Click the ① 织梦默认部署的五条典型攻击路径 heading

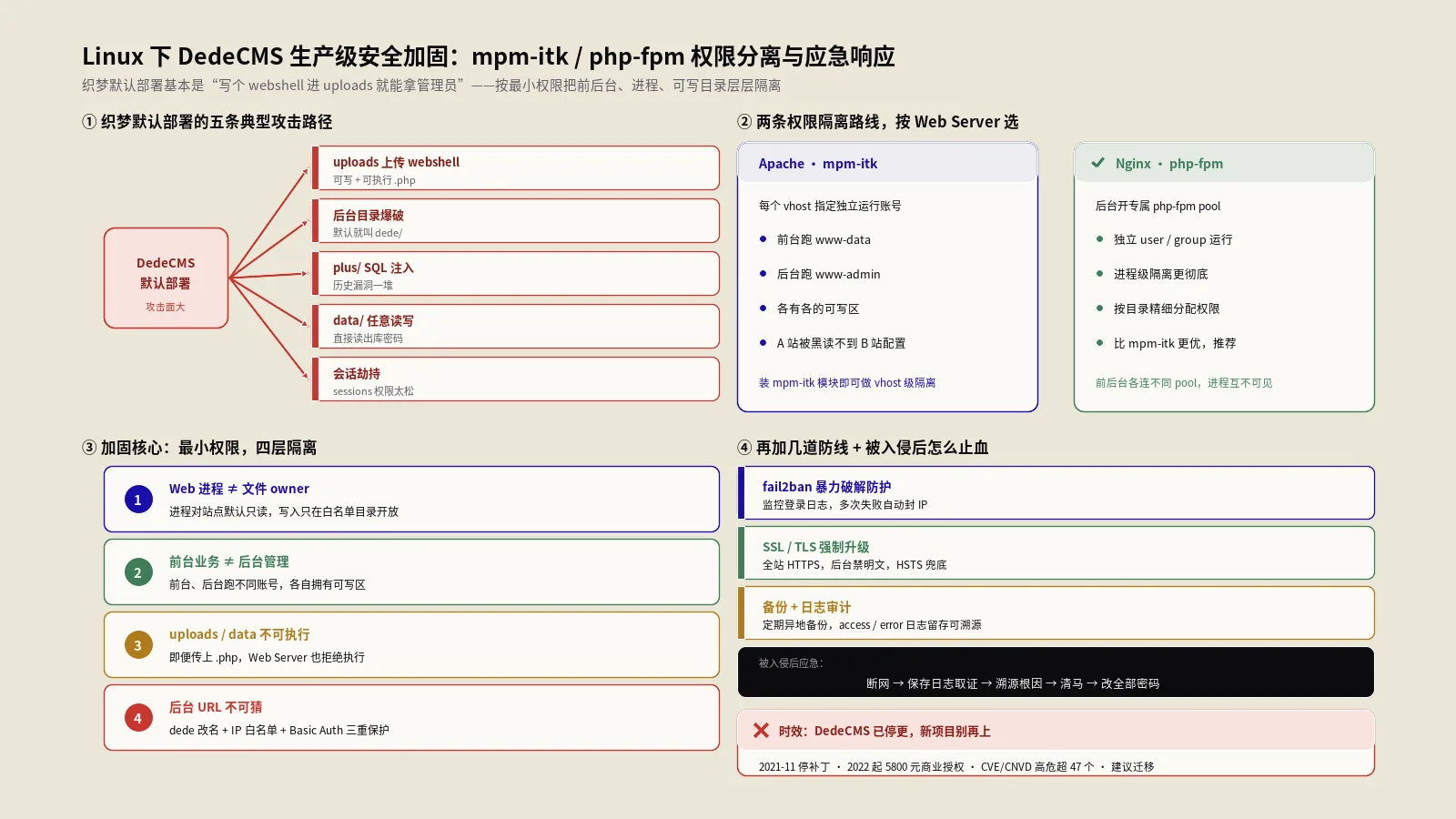(207, 121)
